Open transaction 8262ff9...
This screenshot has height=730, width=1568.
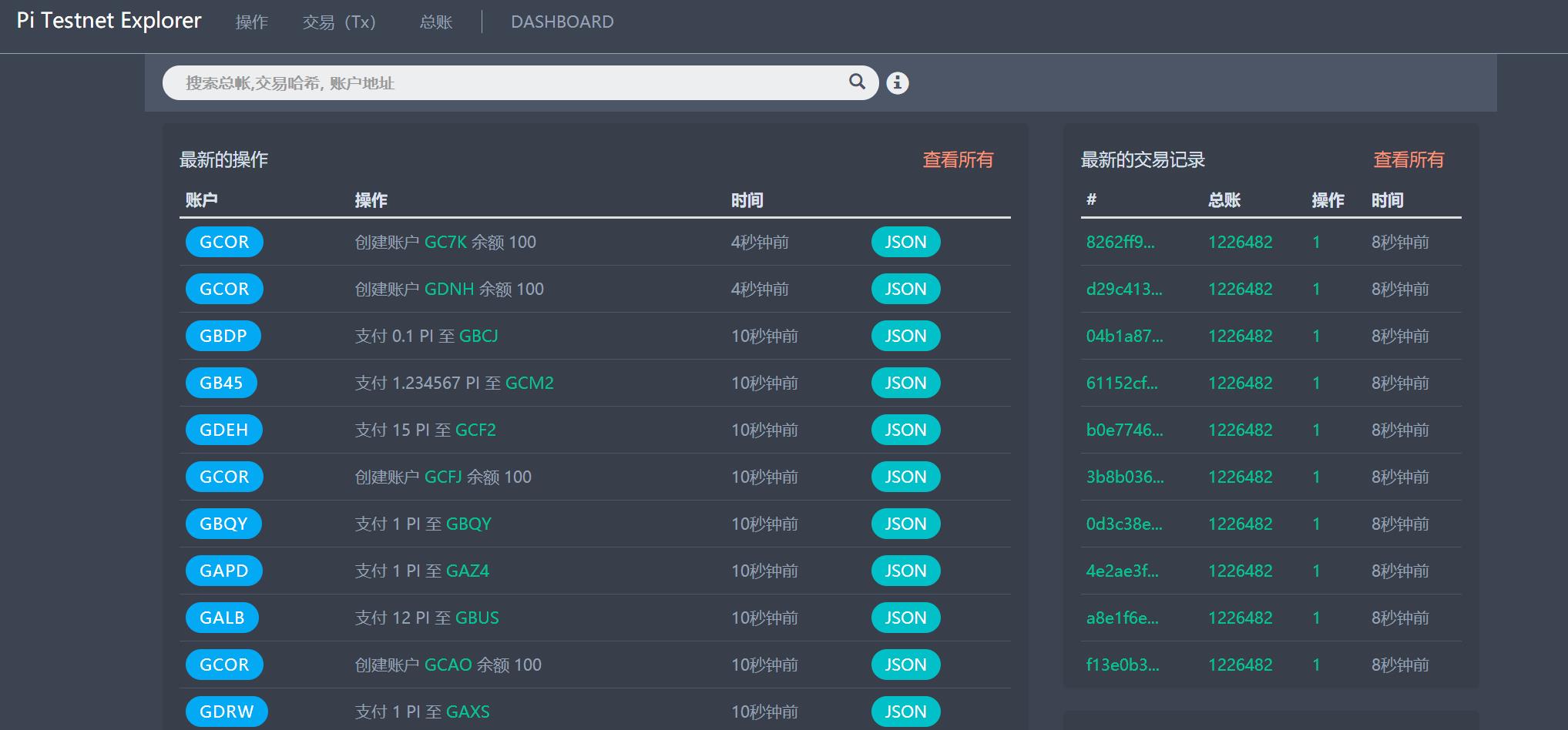(x=1120, y=242)
